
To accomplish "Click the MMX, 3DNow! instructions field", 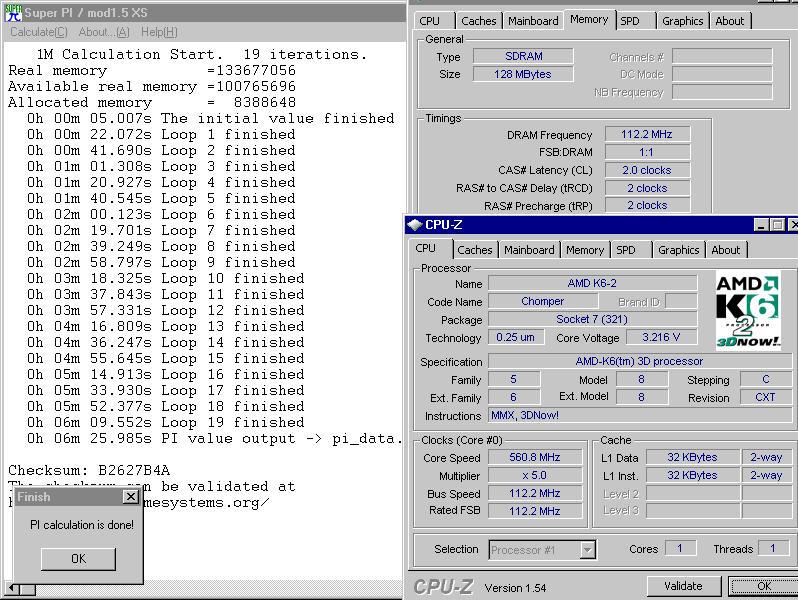I will pyautogui.click(x=640, y=415).
